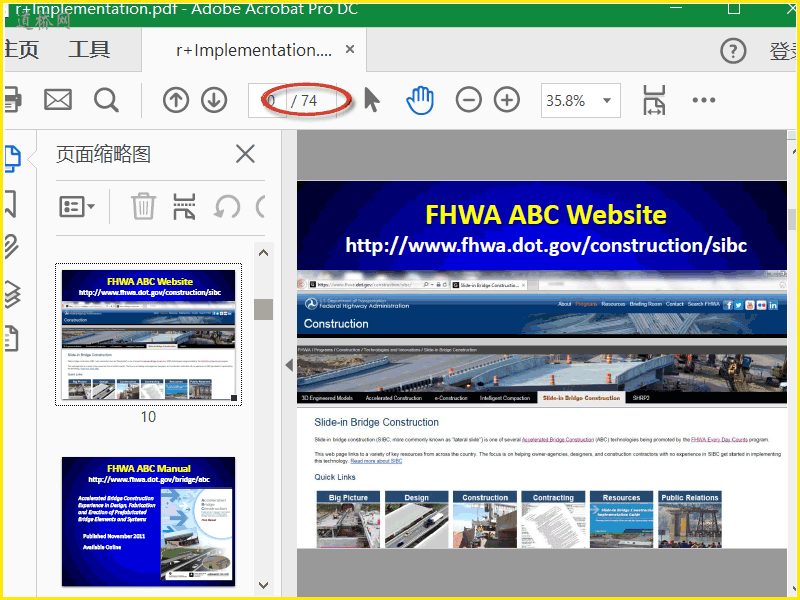800x600 pixels.
Task: Close the 页面缩略图 panel
Action: (x=245, y=154)
